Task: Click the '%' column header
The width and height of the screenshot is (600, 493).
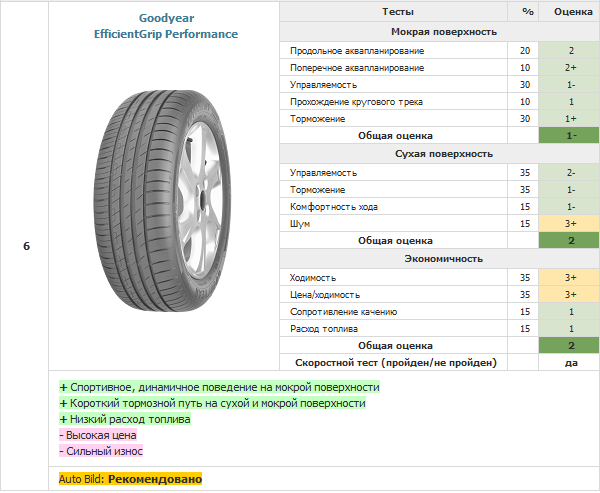Action: coord(528,12)
